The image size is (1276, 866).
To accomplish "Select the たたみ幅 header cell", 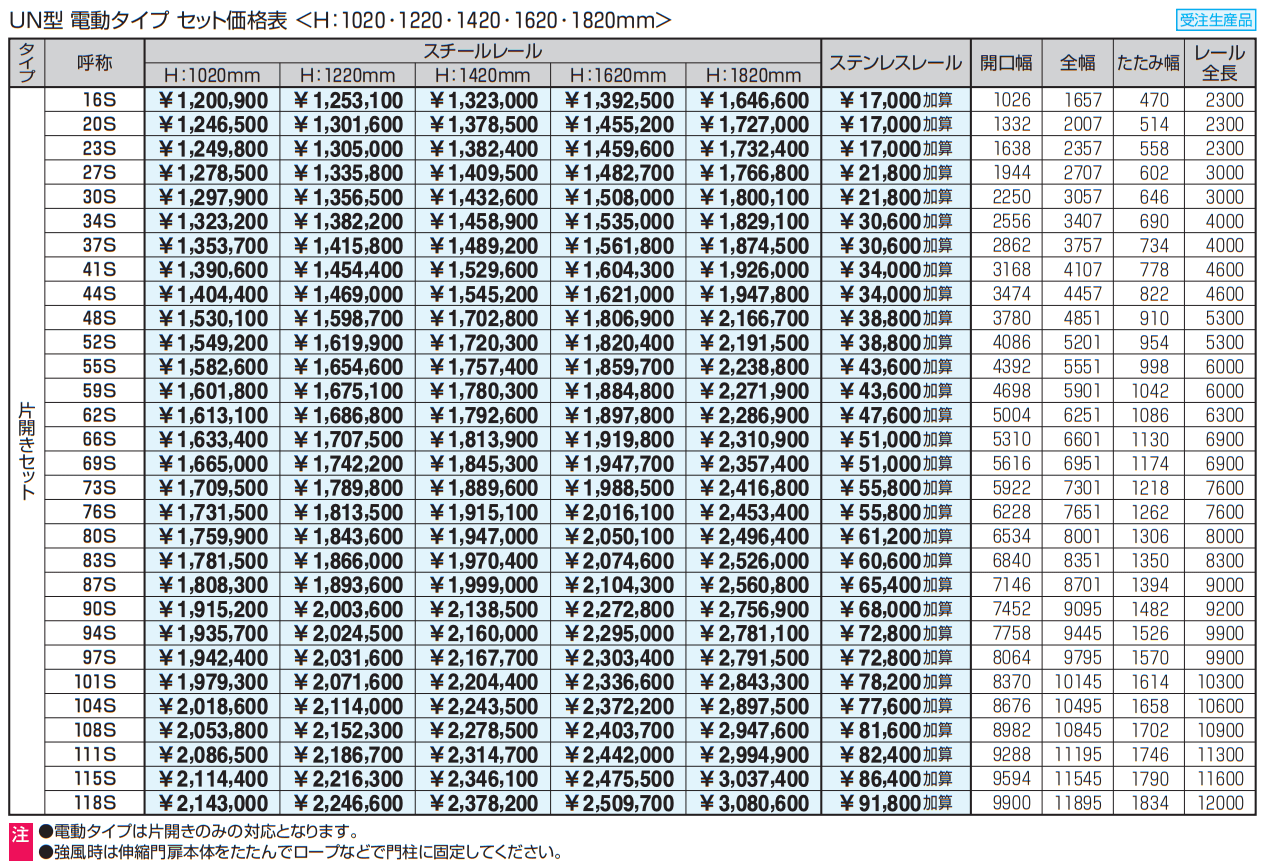I will pyautogui.click(x=1148, y=63).
